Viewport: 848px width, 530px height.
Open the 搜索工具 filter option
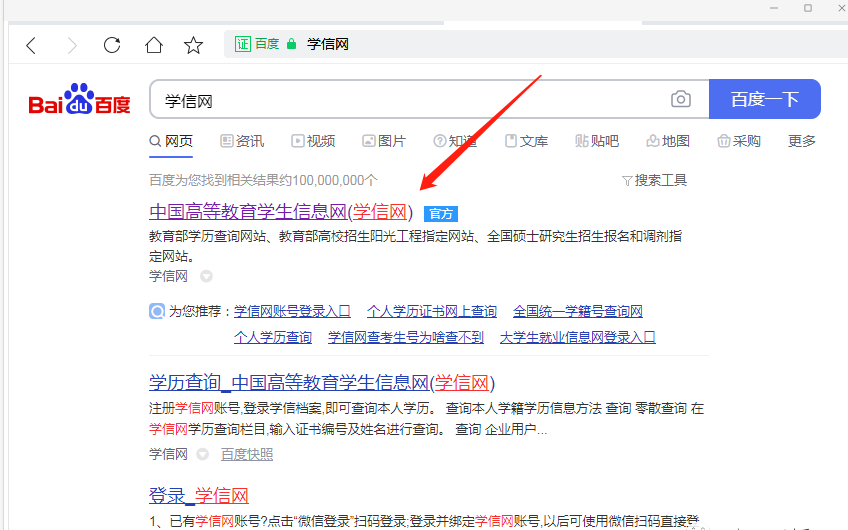pos(655,180)
